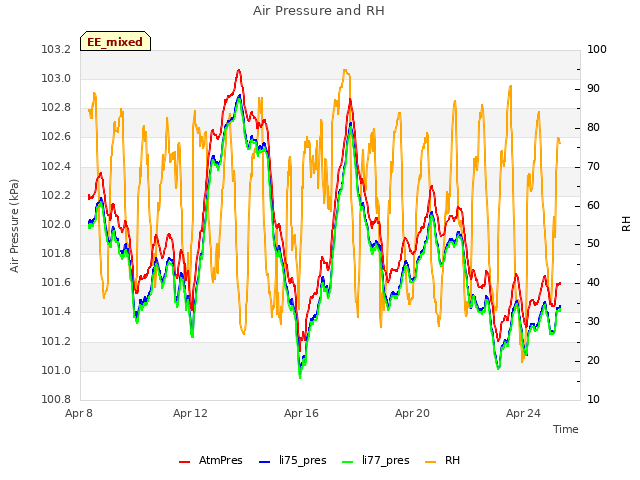Click the 101.2 pressure axis label
This screenshot has width=640, height=480.
click(56, 342)
